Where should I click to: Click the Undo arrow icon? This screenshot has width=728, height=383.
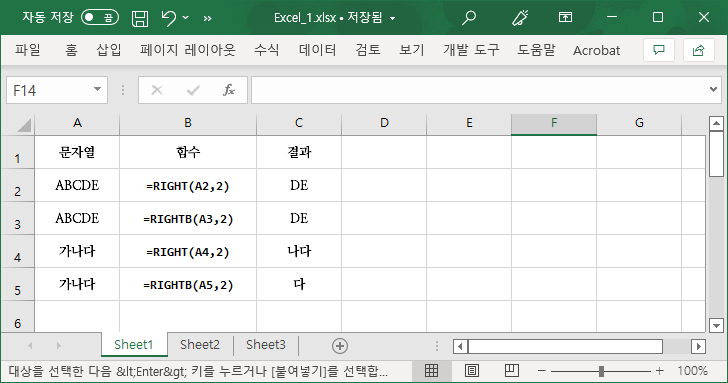click(x=169, y=18)
